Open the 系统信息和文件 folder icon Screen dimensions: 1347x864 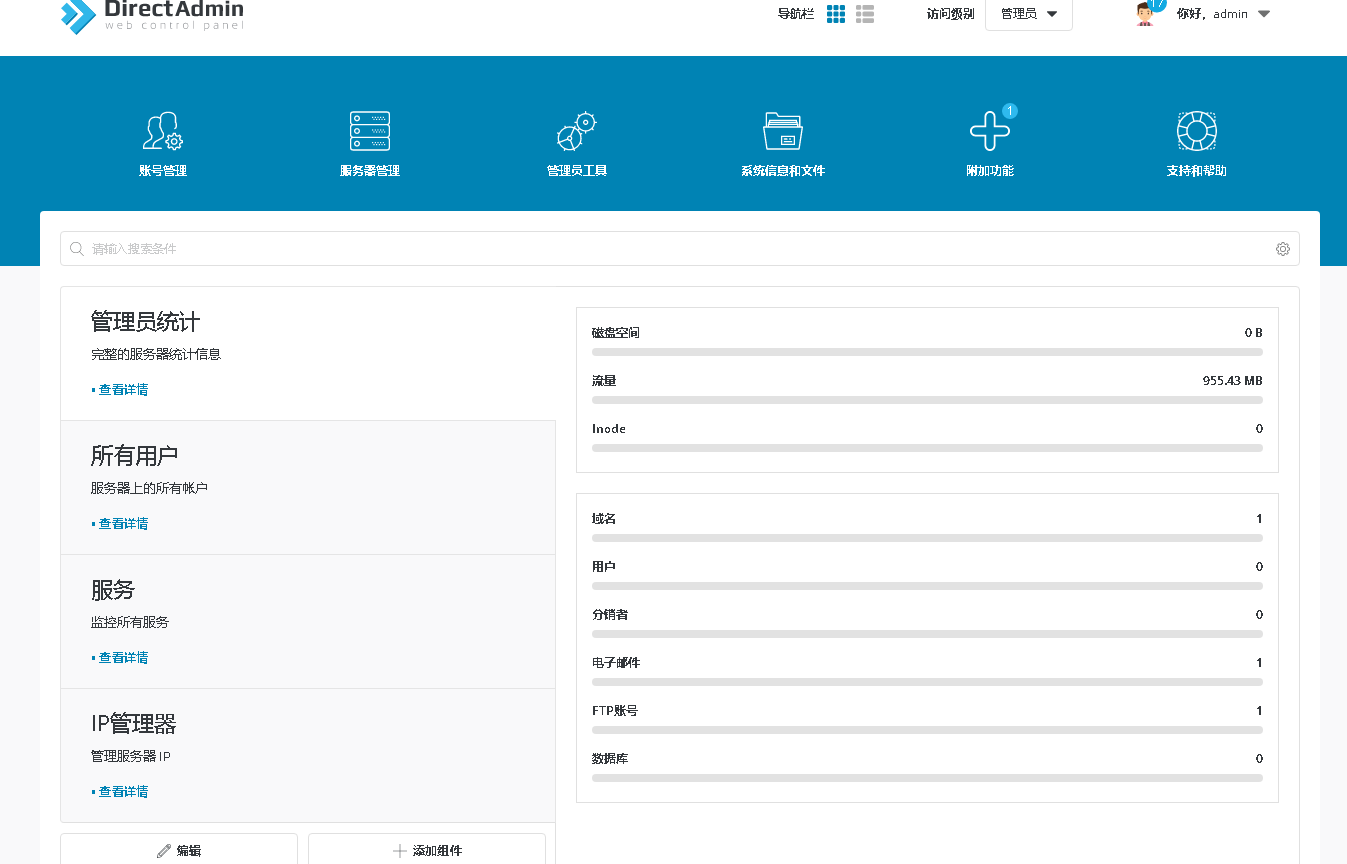pos(783,131)
